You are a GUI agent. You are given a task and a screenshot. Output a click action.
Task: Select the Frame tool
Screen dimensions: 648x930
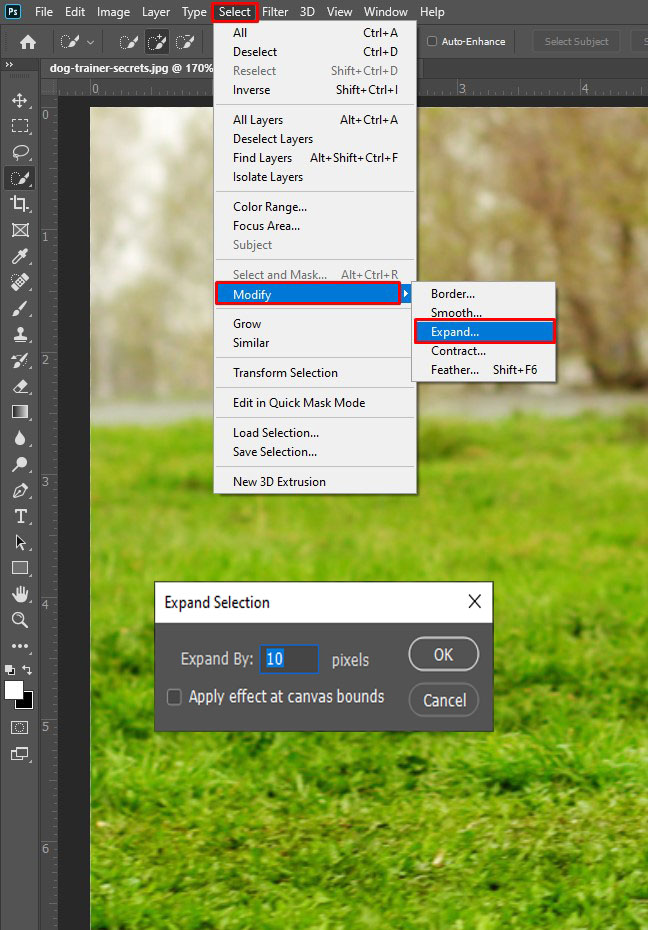click(20, 230)
